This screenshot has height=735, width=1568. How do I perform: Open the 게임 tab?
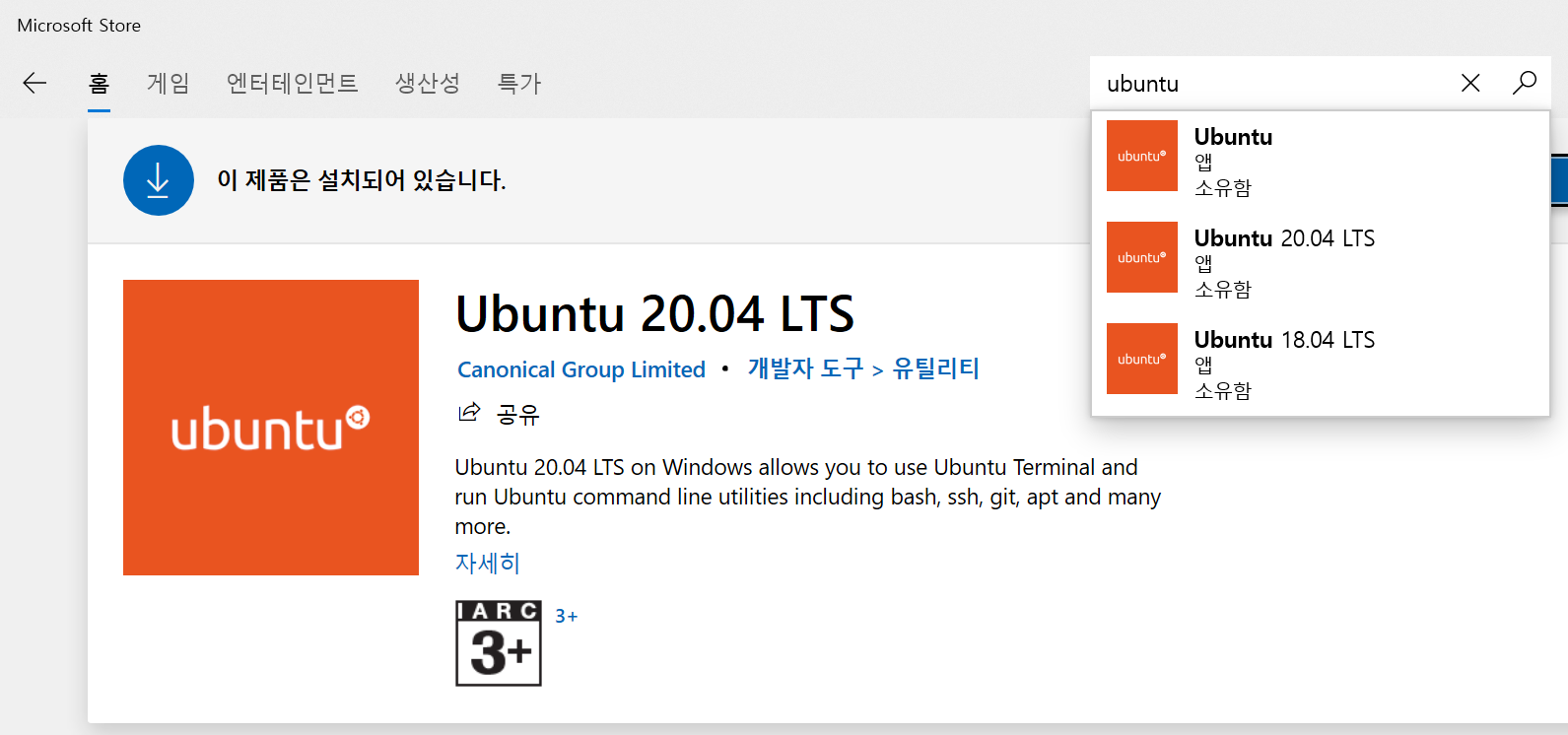[169, 84]
